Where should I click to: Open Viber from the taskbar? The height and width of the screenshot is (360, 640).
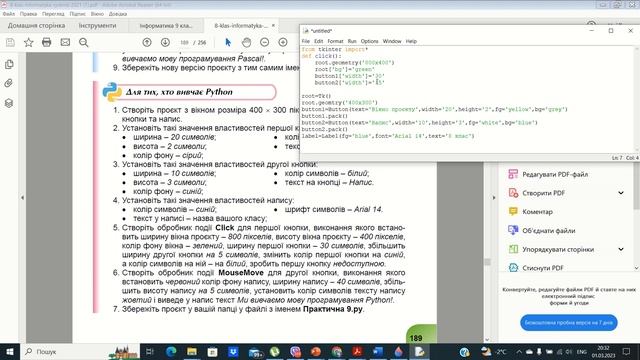296,351
